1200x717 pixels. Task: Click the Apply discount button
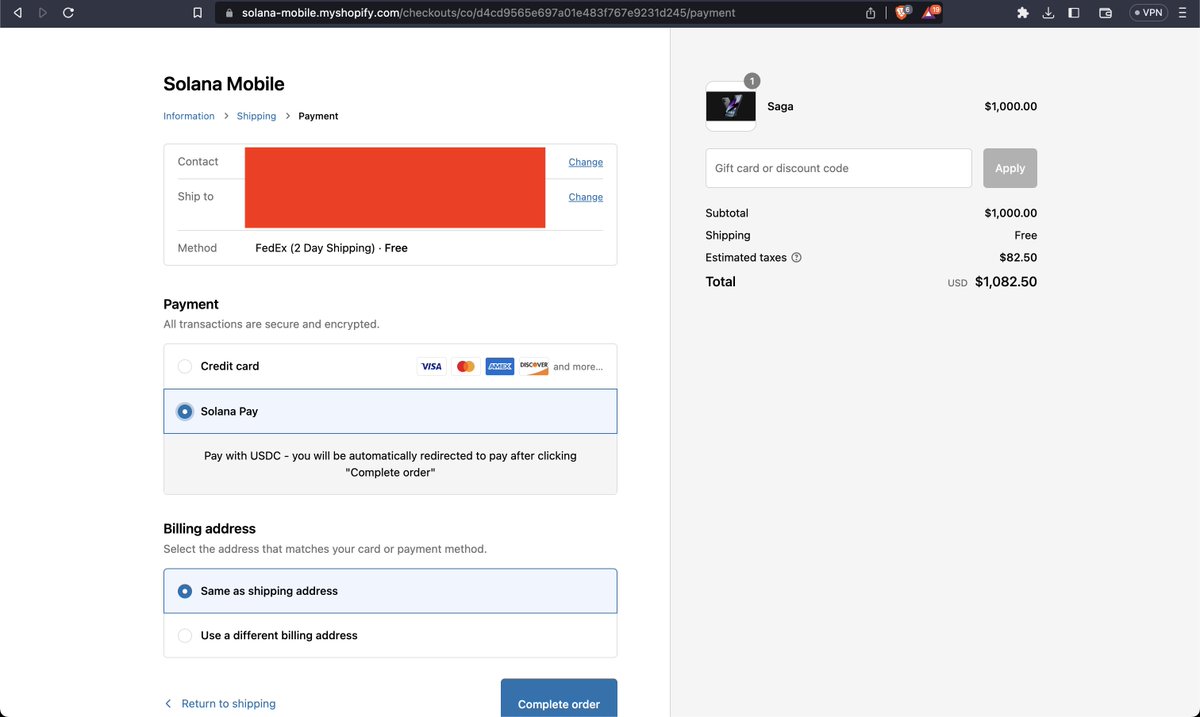click(x=1010, y=168)
